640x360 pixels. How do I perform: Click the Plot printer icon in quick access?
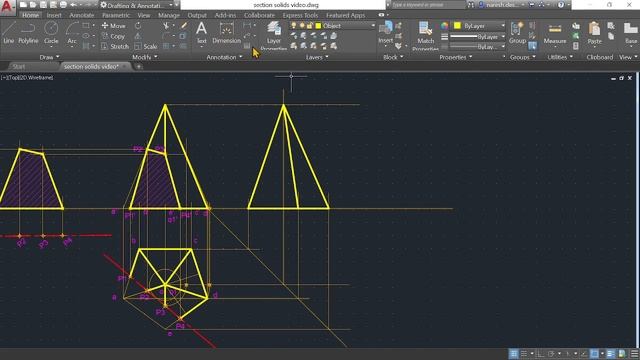click(63, 5)
